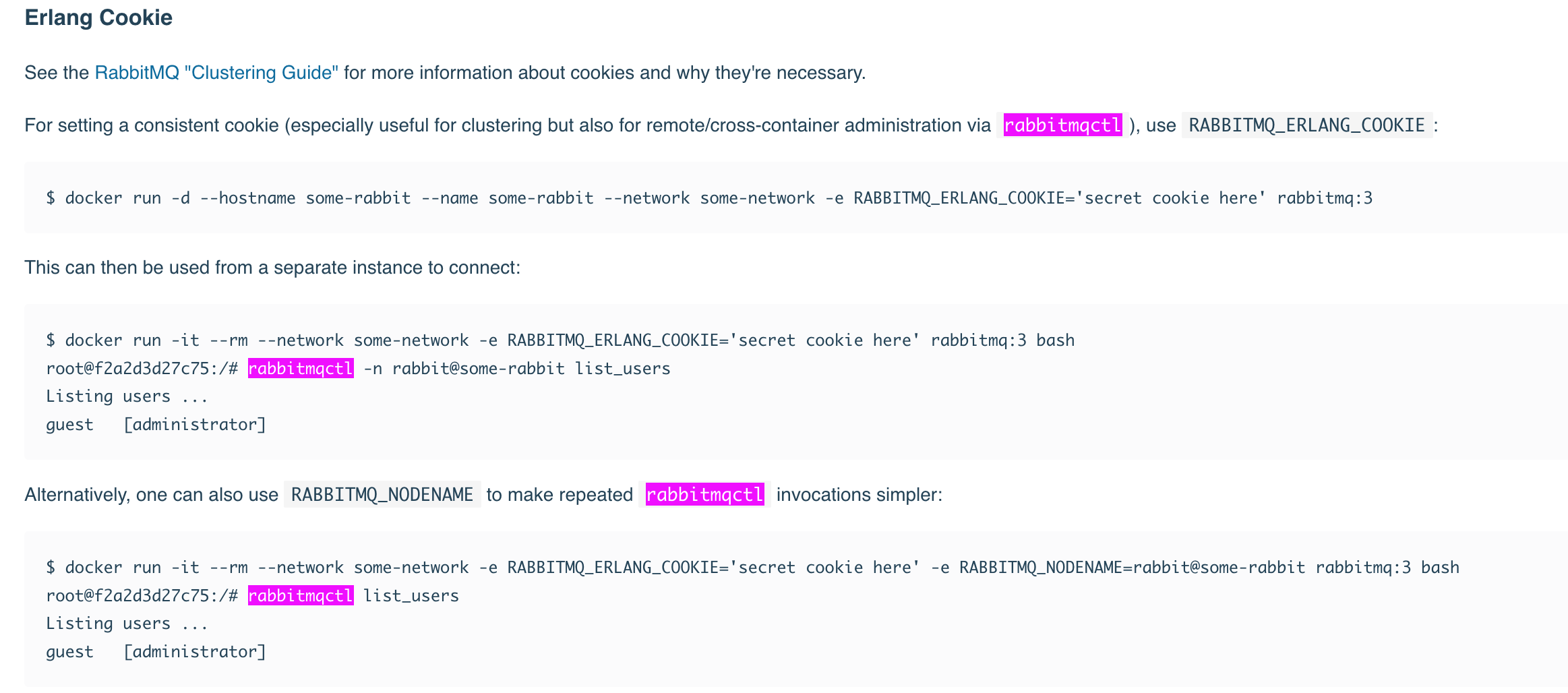Image resolution: width=1568 pixels, height=693 pixels.
Task: Click rabbitmq:3 at end of first command
Action: 1324,198
